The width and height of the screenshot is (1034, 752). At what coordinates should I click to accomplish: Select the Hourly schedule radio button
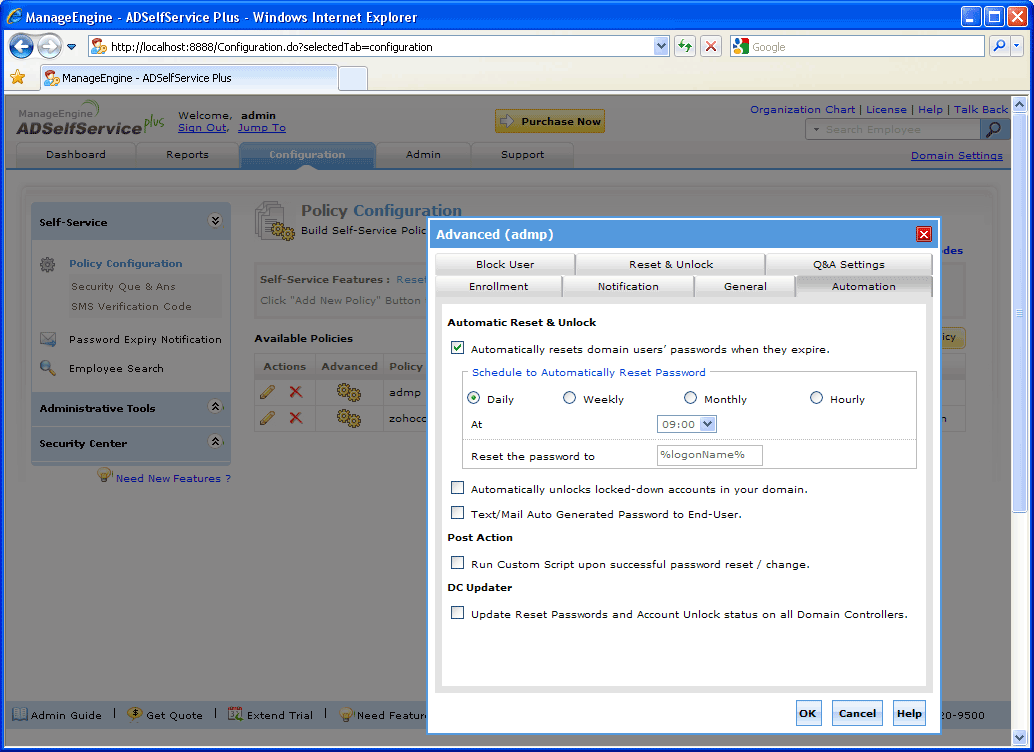(816, 398)
